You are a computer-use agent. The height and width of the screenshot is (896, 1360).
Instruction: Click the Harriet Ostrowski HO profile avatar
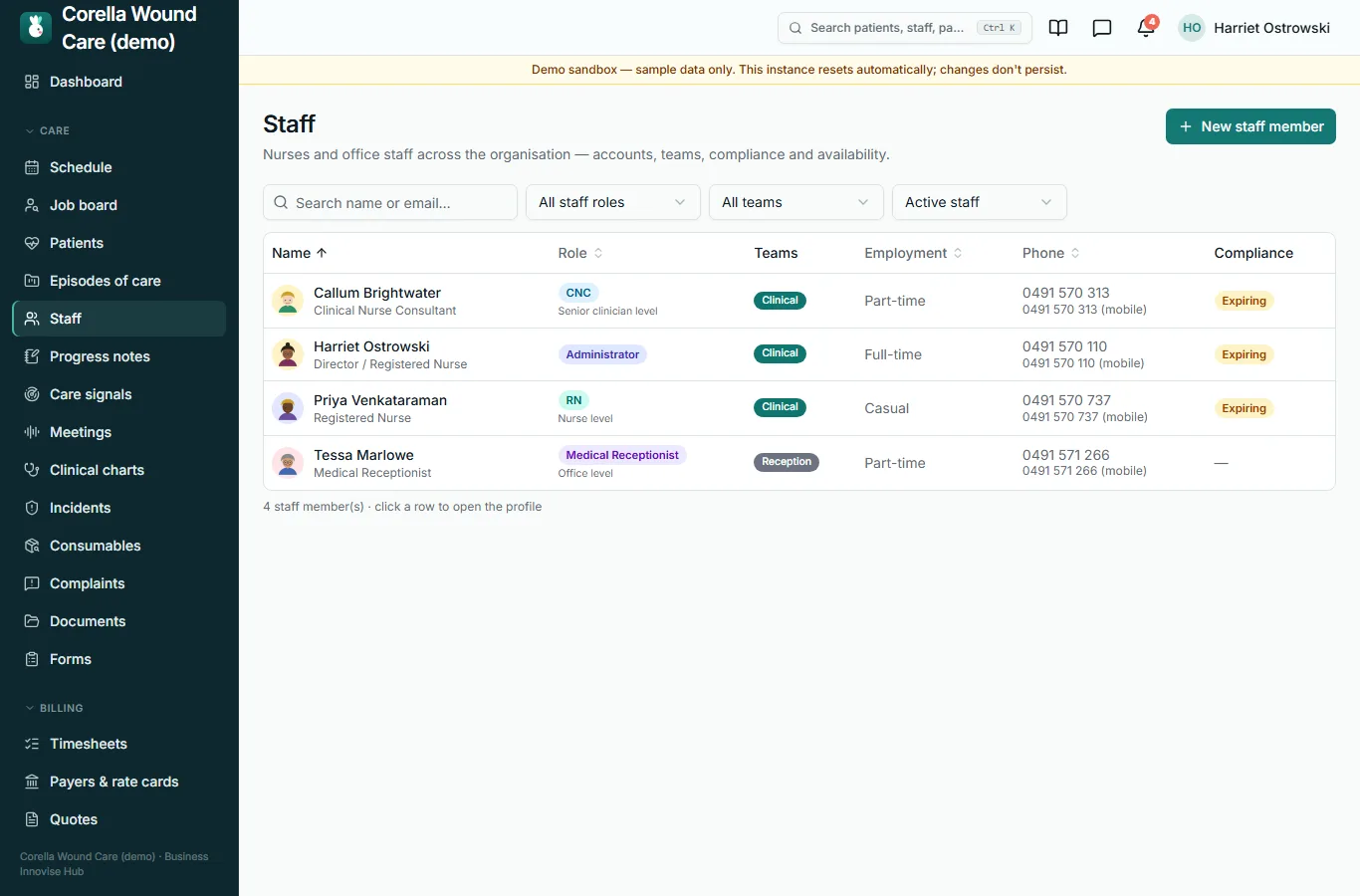[1192, 28]
